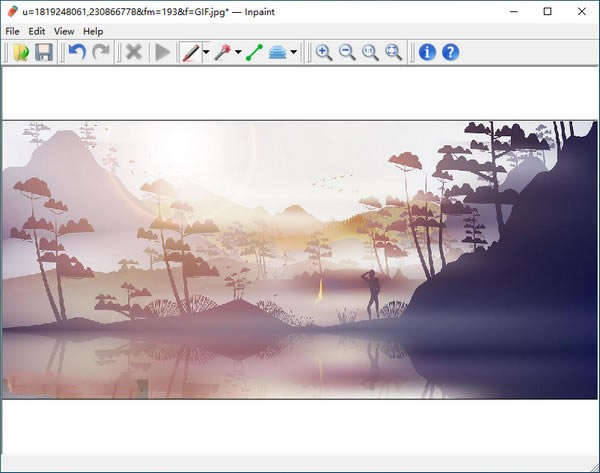The image size is (600, 473).
Task: Zoom in on the image
Action: [x=324, y=52]
